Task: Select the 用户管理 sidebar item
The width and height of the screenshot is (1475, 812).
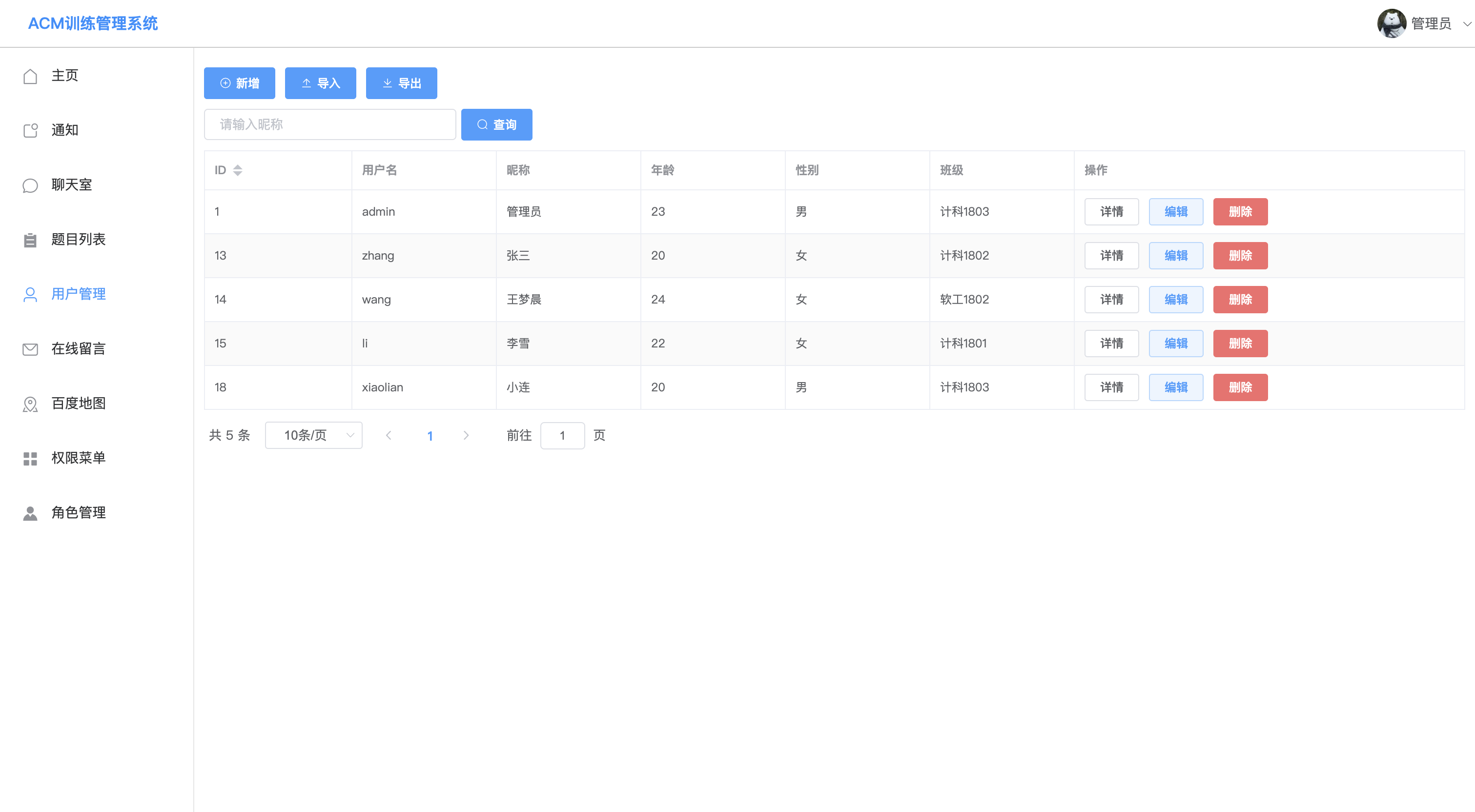Action: (x=78, y=294)
